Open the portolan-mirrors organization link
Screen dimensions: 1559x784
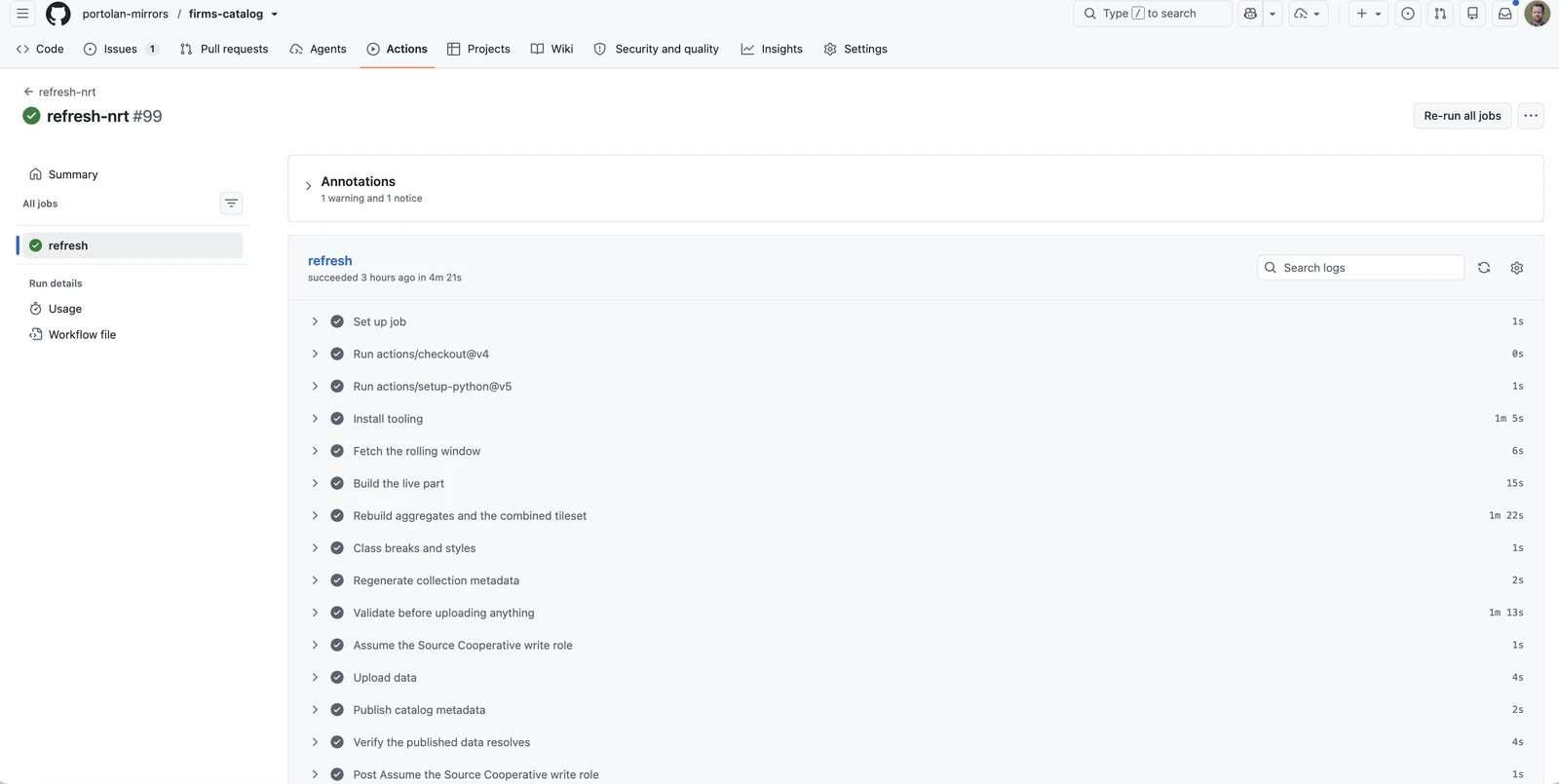126,14
